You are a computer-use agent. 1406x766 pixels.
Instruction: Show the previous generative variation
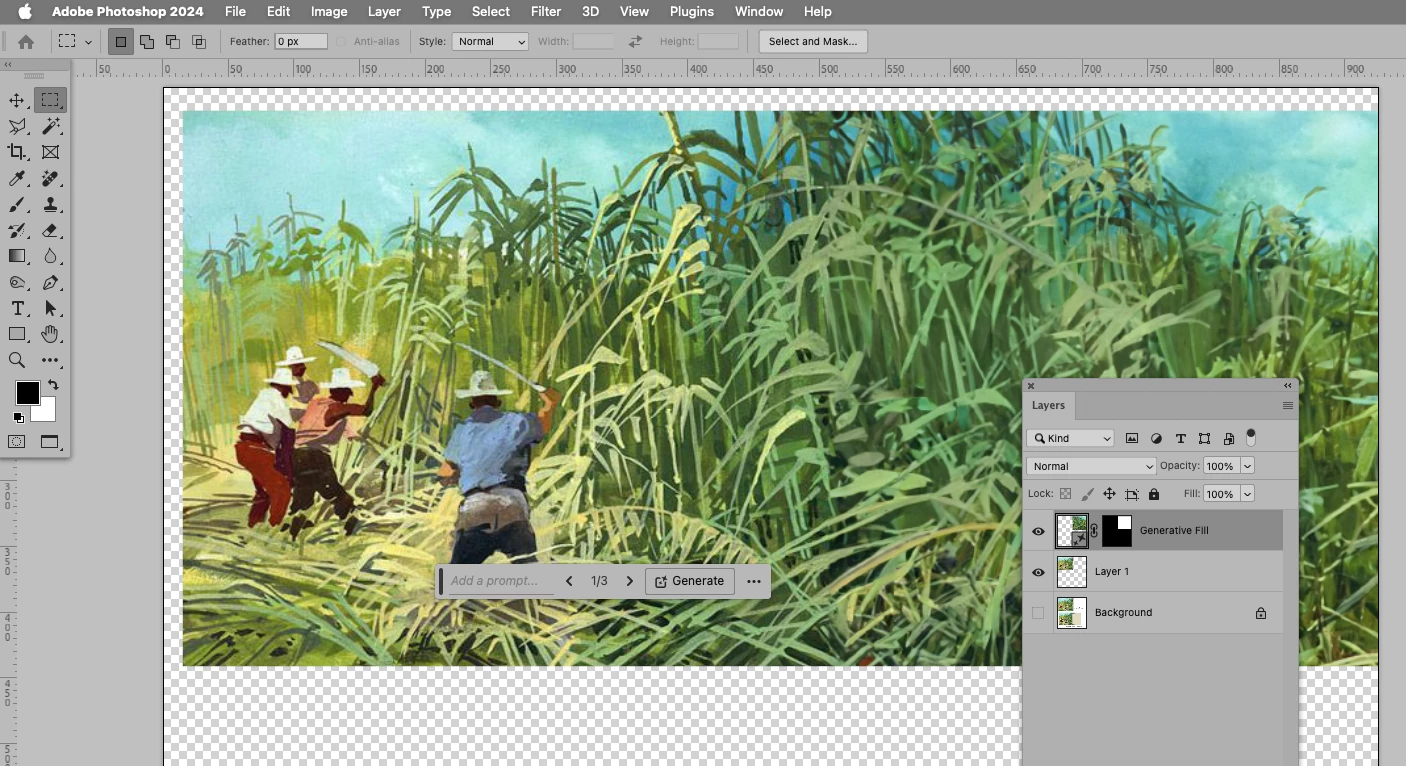pos(569,581)
